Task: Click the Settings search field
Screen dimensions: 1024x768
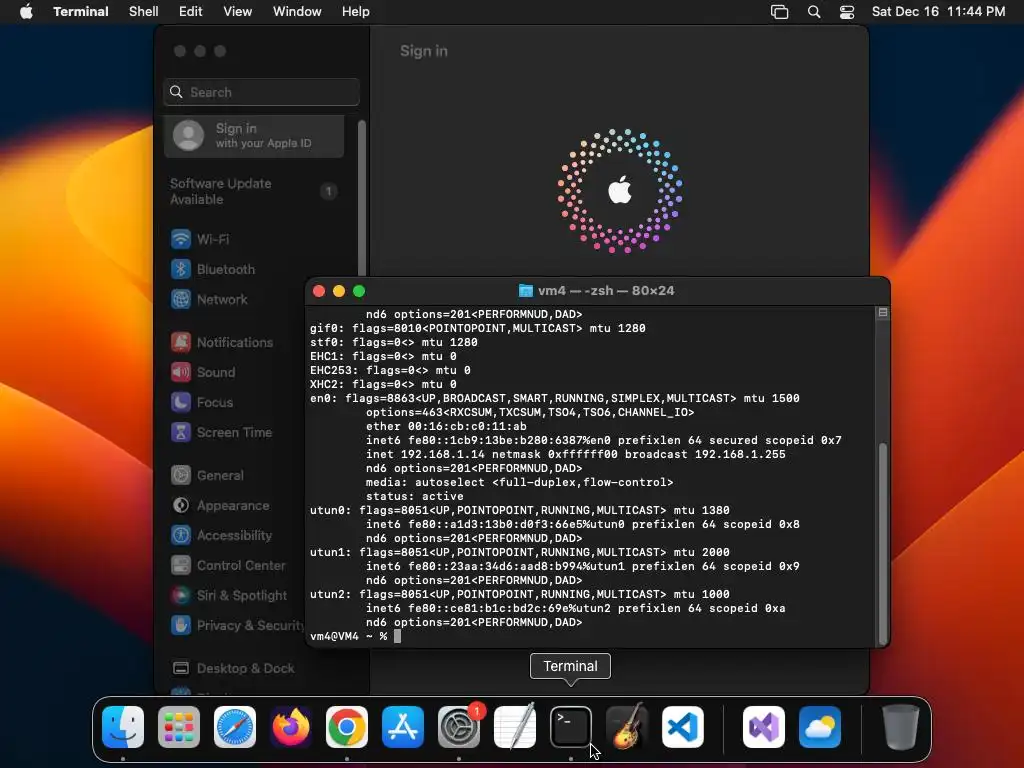Action: point(261,92)
